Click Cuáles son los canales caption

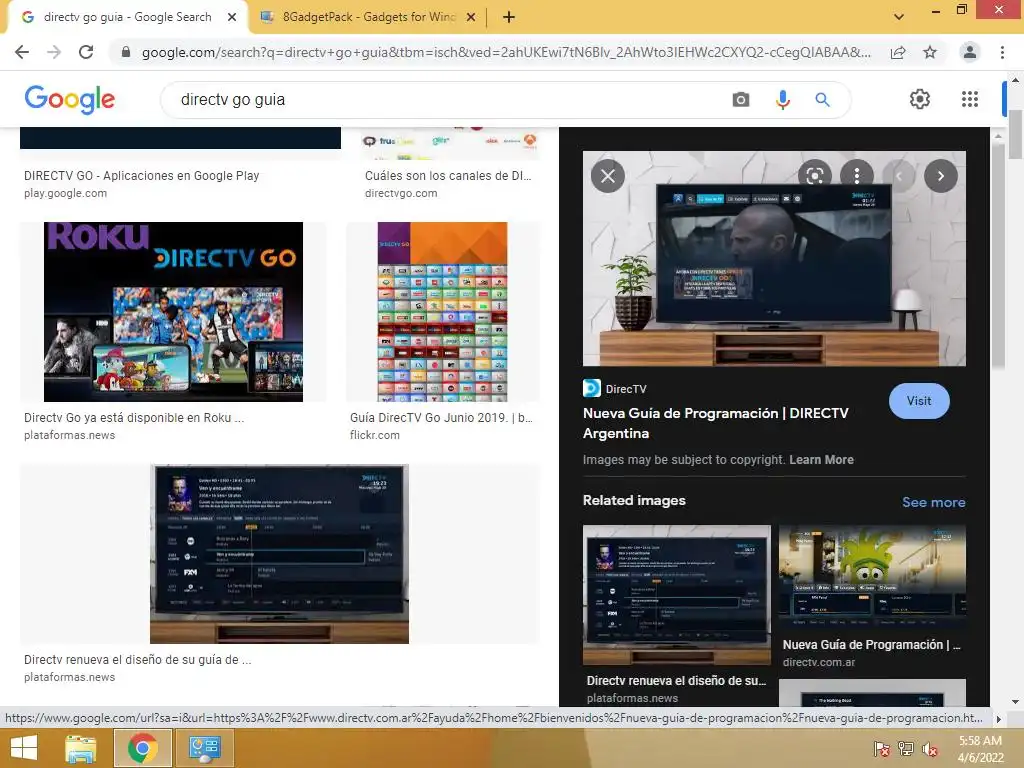[x=448, y=176]
